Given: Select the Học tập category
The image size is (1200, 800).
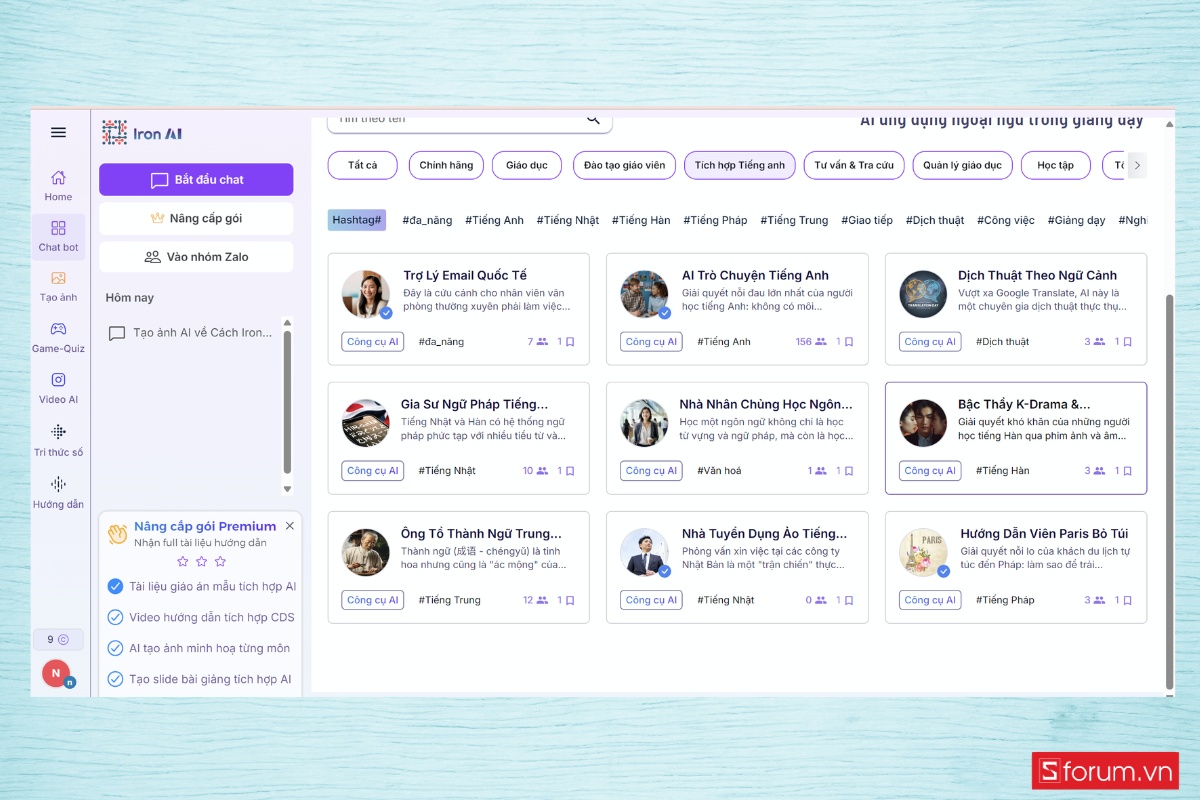Looking at the screenshot, I should click(1055, 165).
